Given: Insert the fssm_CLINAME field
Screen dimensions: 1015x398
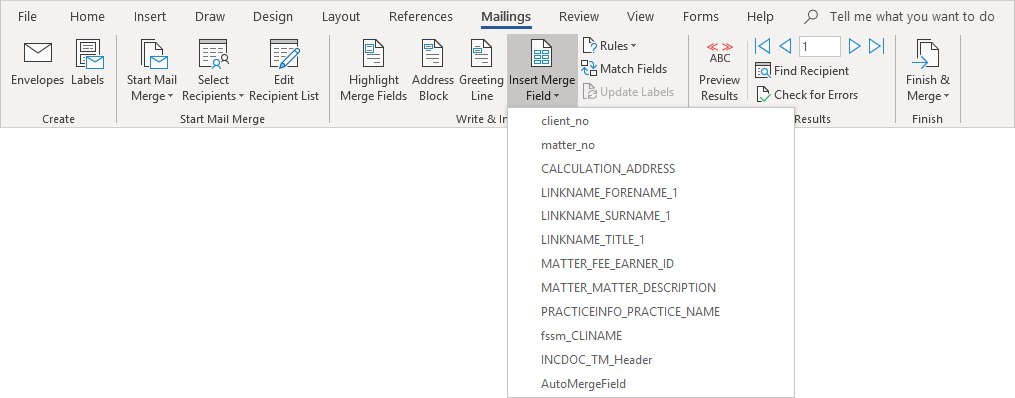Looking at the screenshot, I should 651,336.
